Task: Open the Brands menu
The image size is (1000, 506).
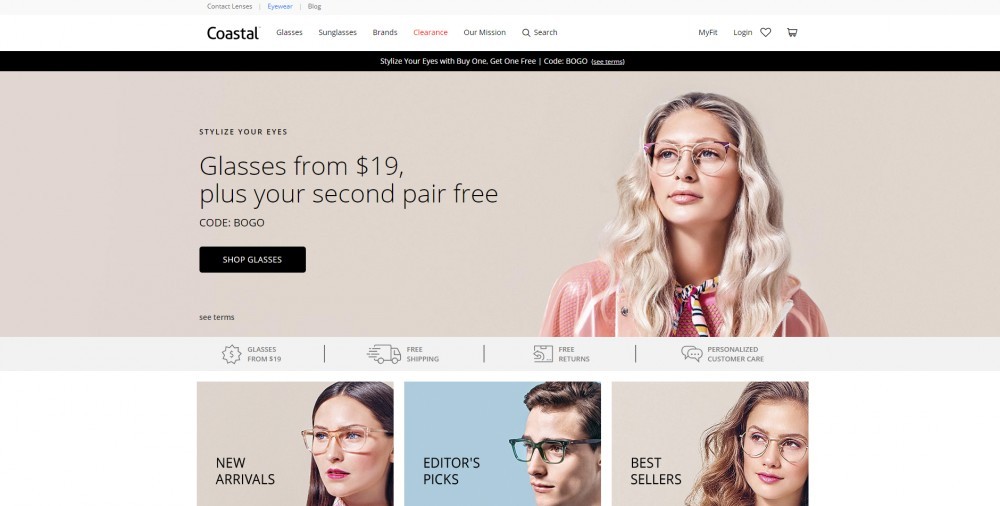Action: [385, 33]
